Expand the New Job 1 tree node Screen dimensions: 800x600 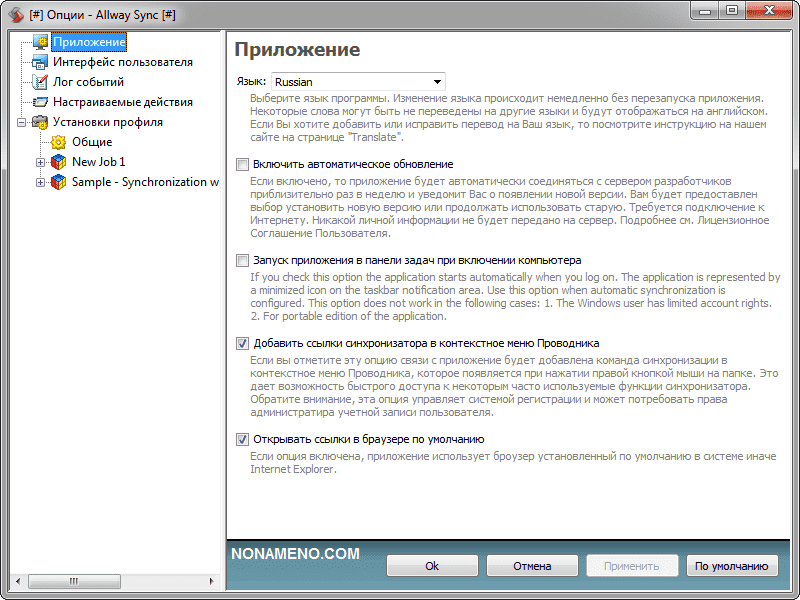tap(41, 162)
